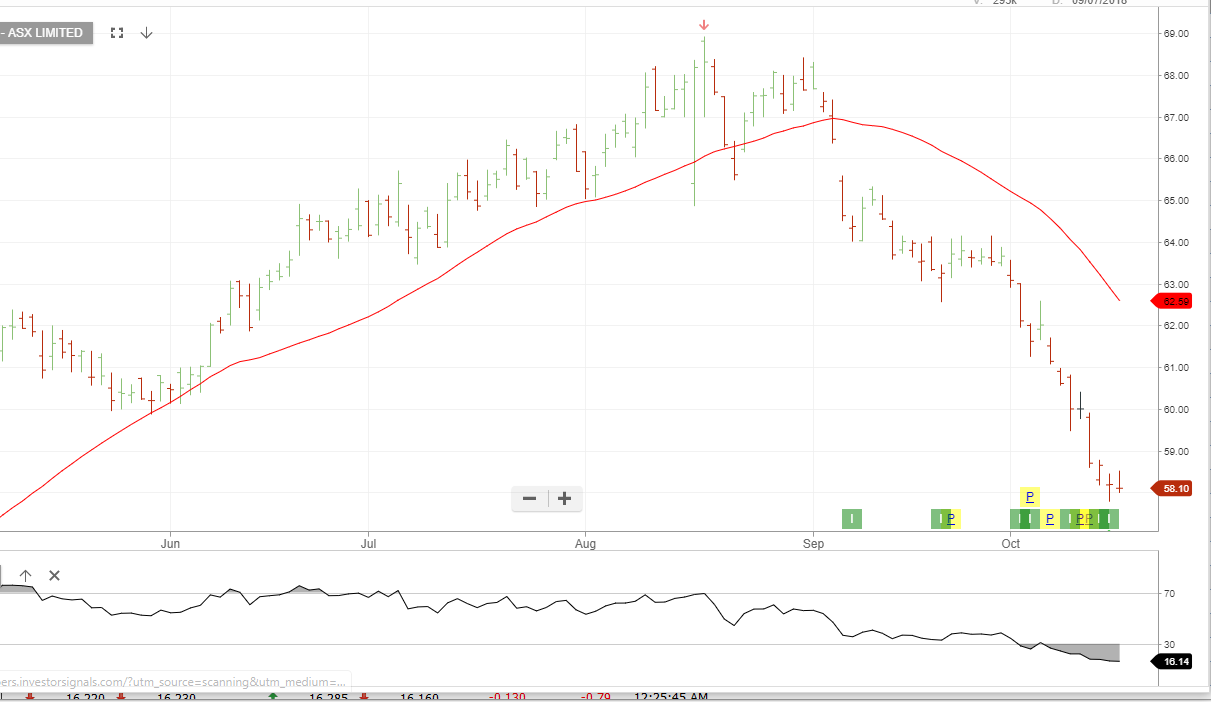
Task: Click the Jul label on time axis
Action: pos(369,544)
